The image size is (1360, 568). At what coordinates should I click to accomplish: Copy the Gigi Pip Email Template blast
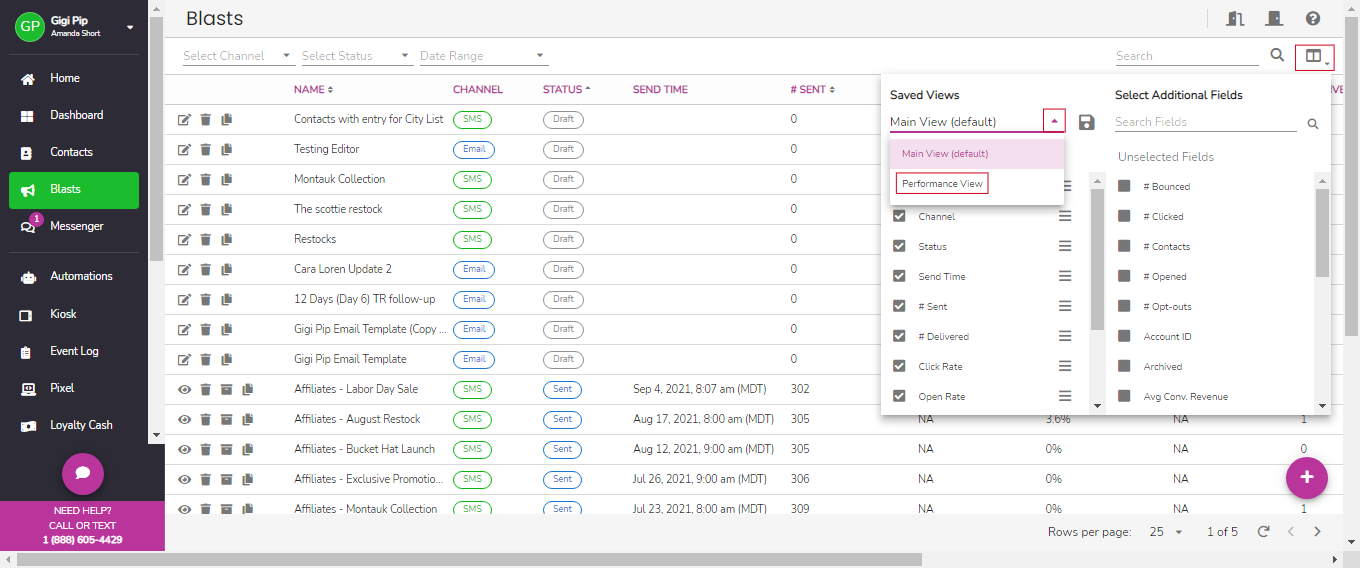[x=227, y=359]
